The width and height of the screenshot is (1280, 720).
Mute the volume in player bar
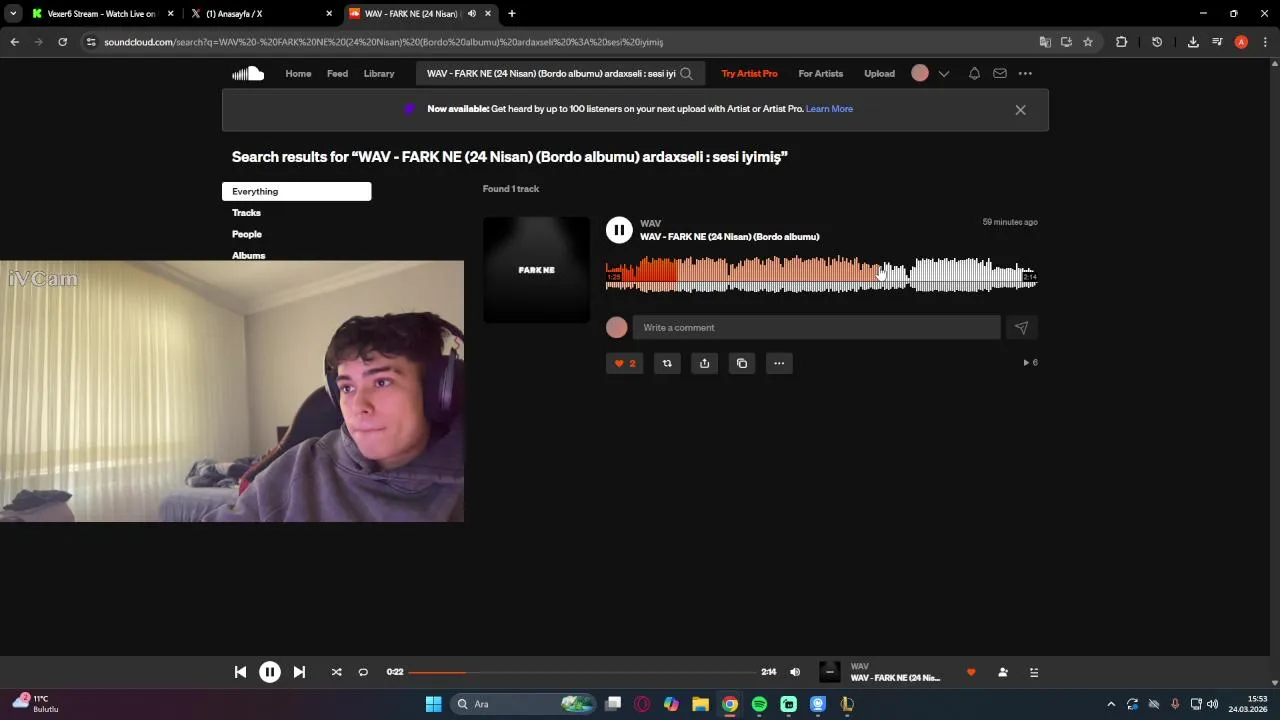795,672
